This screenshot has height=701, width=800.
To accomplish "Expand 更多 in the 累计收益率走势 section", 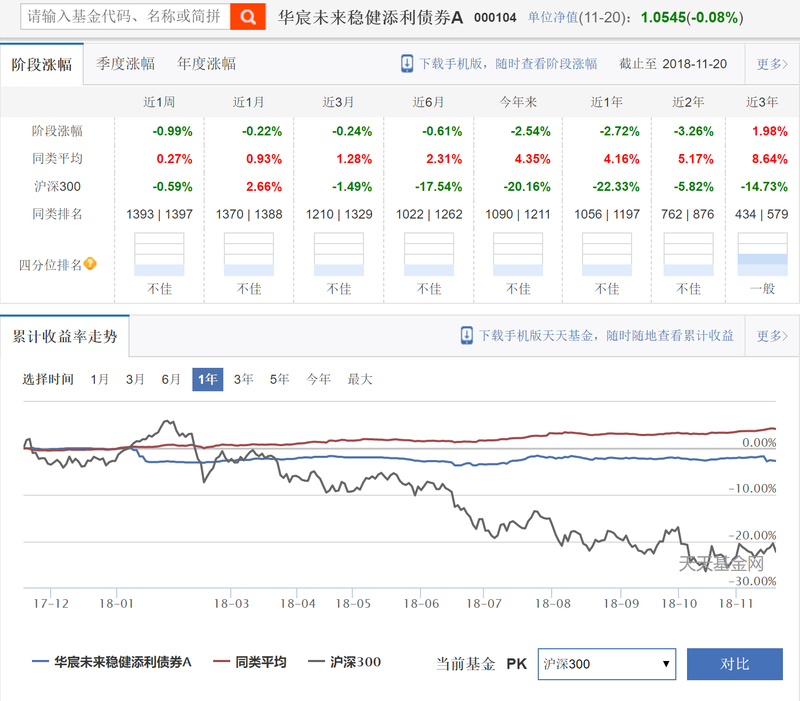I will (772, 336).
